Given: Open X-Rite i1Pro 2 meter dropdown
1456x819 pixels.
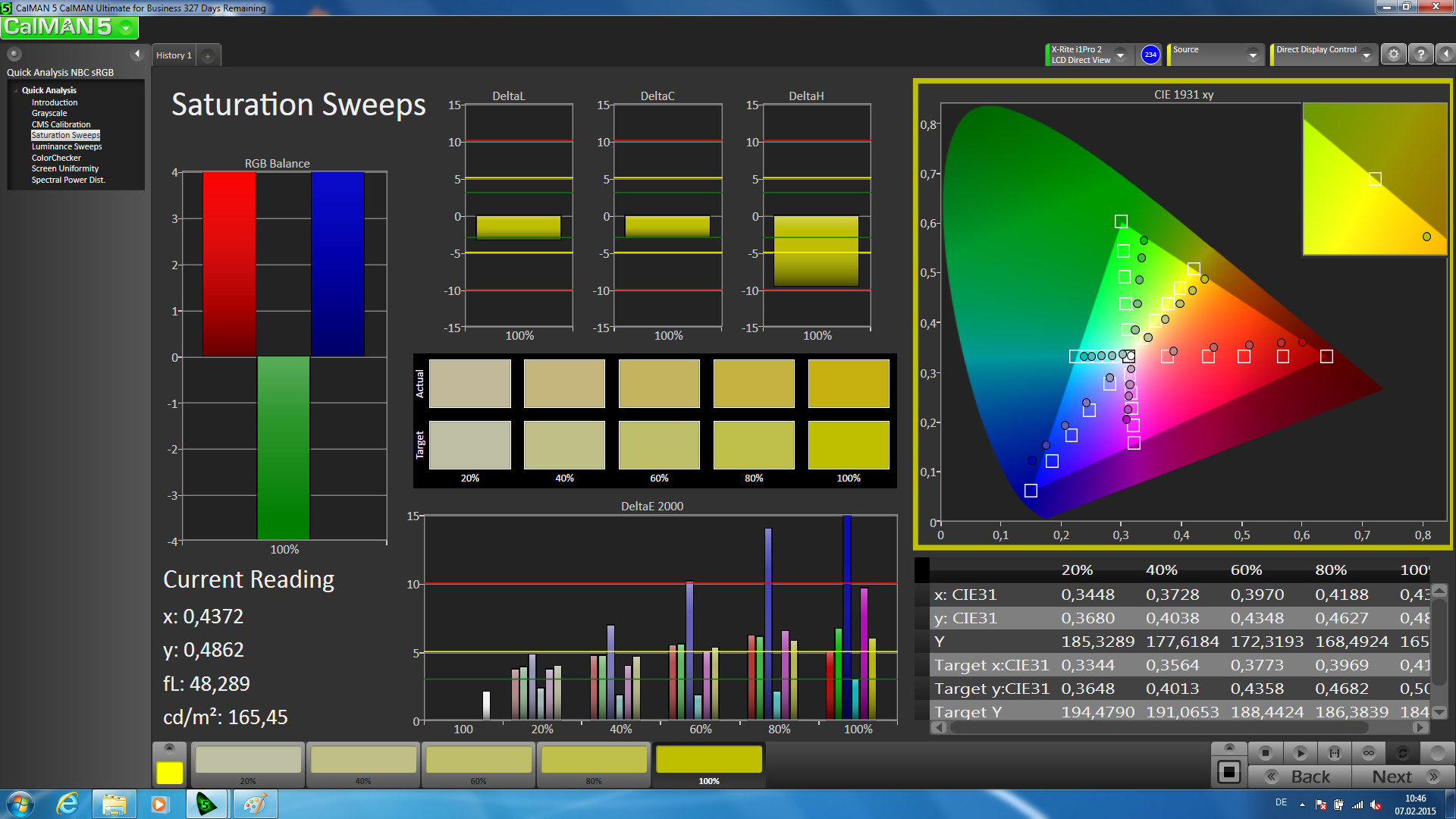Looking at the screenshot, I should (1120, 55).
